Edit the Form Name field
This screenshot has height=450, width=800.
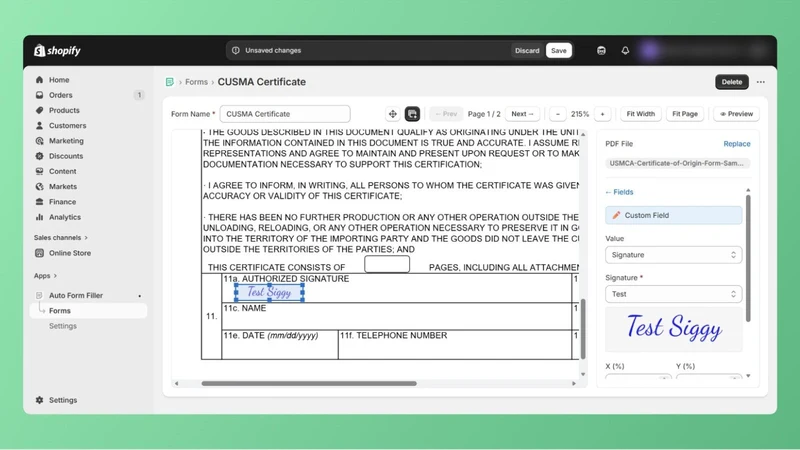tap(285, 114)
